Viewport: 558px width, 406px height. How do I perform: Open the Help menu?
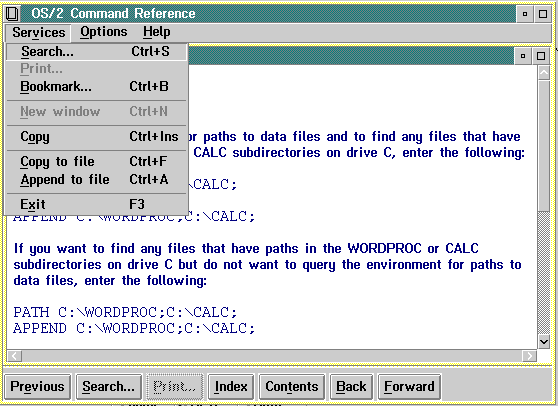[157, 32]
